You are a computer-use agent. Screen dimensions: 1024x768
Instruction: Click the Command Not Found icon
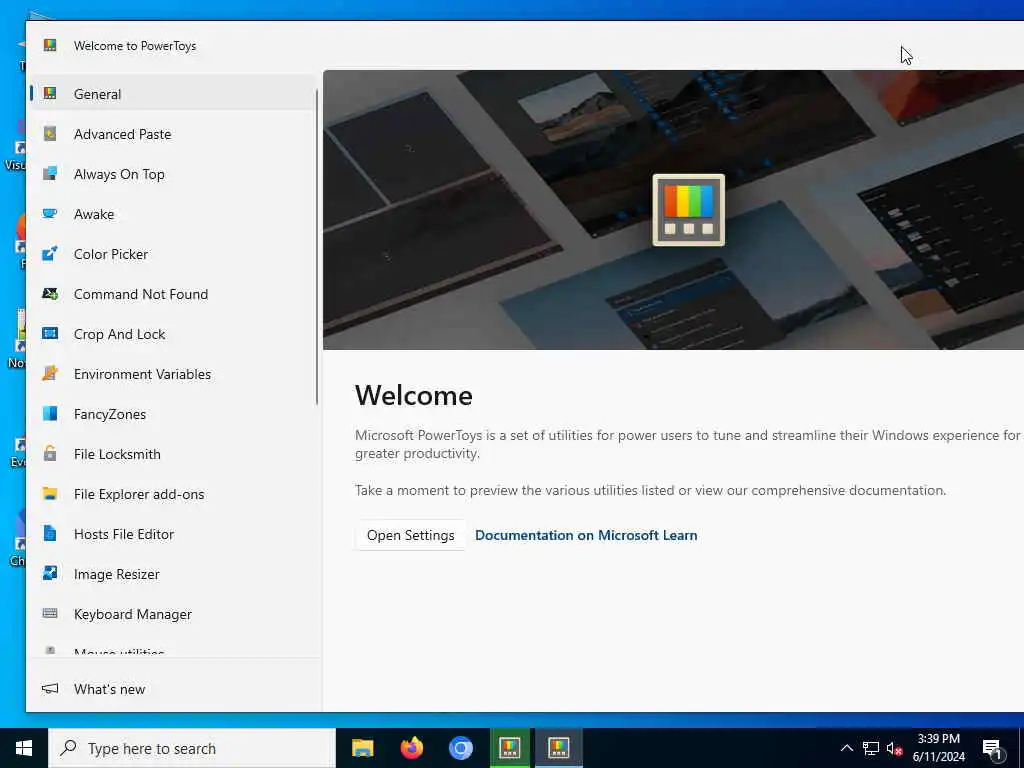point(50,294)
